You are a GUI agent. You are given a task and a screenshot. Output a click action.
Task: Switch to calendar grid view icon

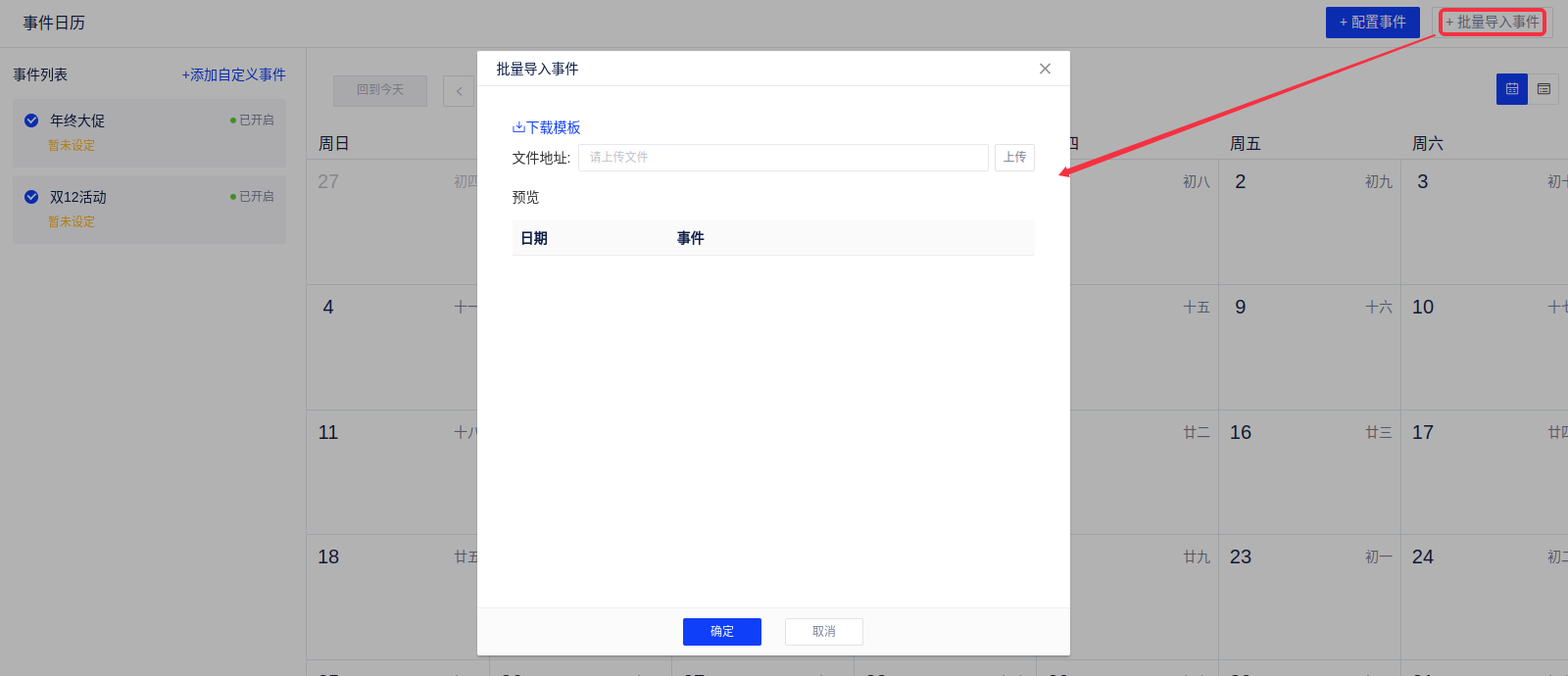(x=1511, y=89)
